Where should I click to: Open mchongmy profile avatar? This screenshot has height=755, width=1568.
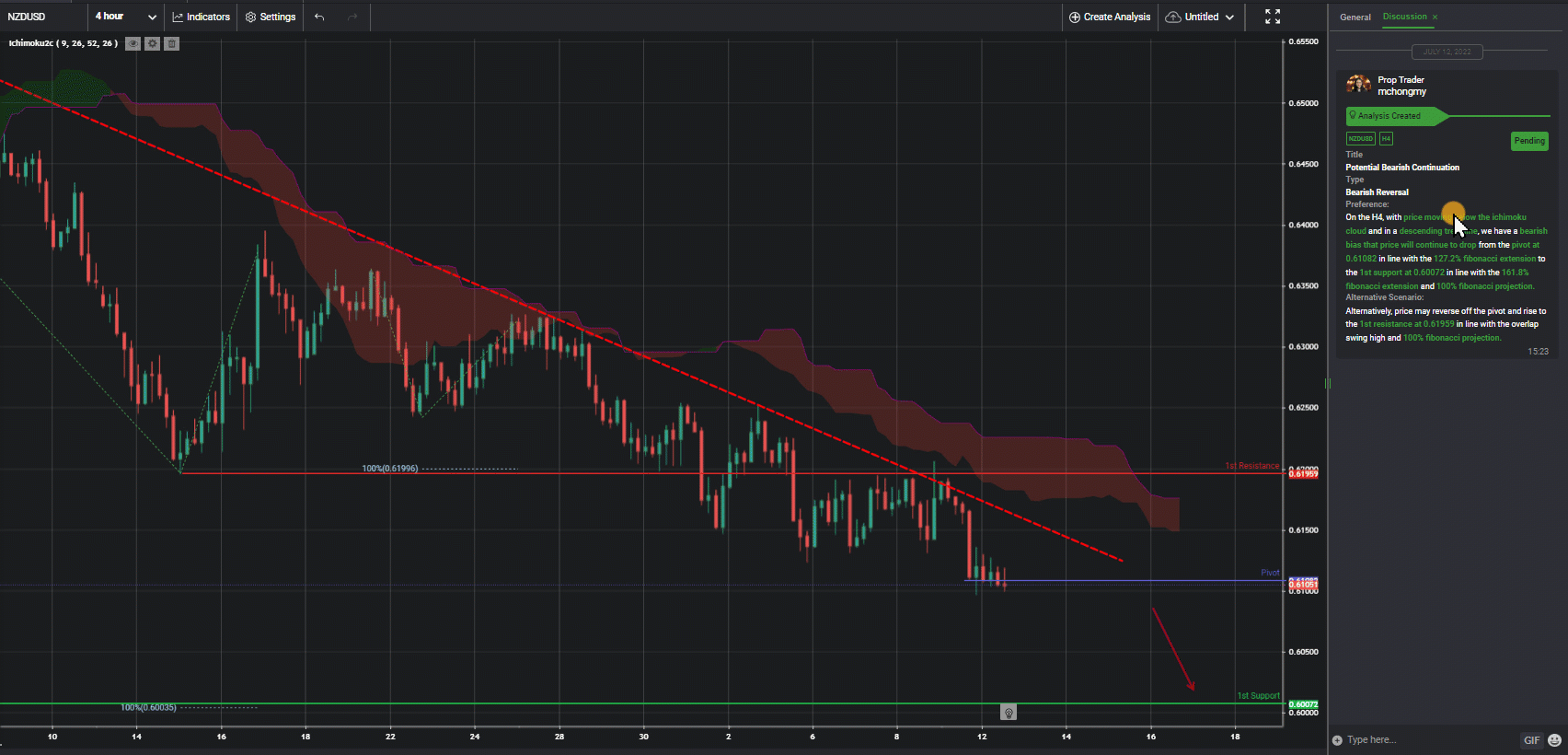pyautogui.click(x=1358, y=85)
